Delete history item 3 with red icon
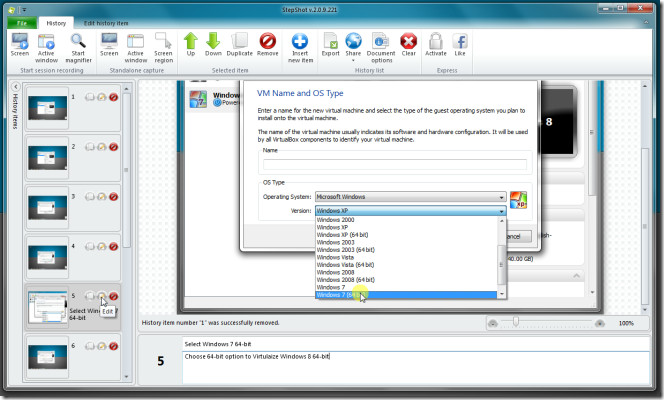The image size is (664, 400). 113,197
